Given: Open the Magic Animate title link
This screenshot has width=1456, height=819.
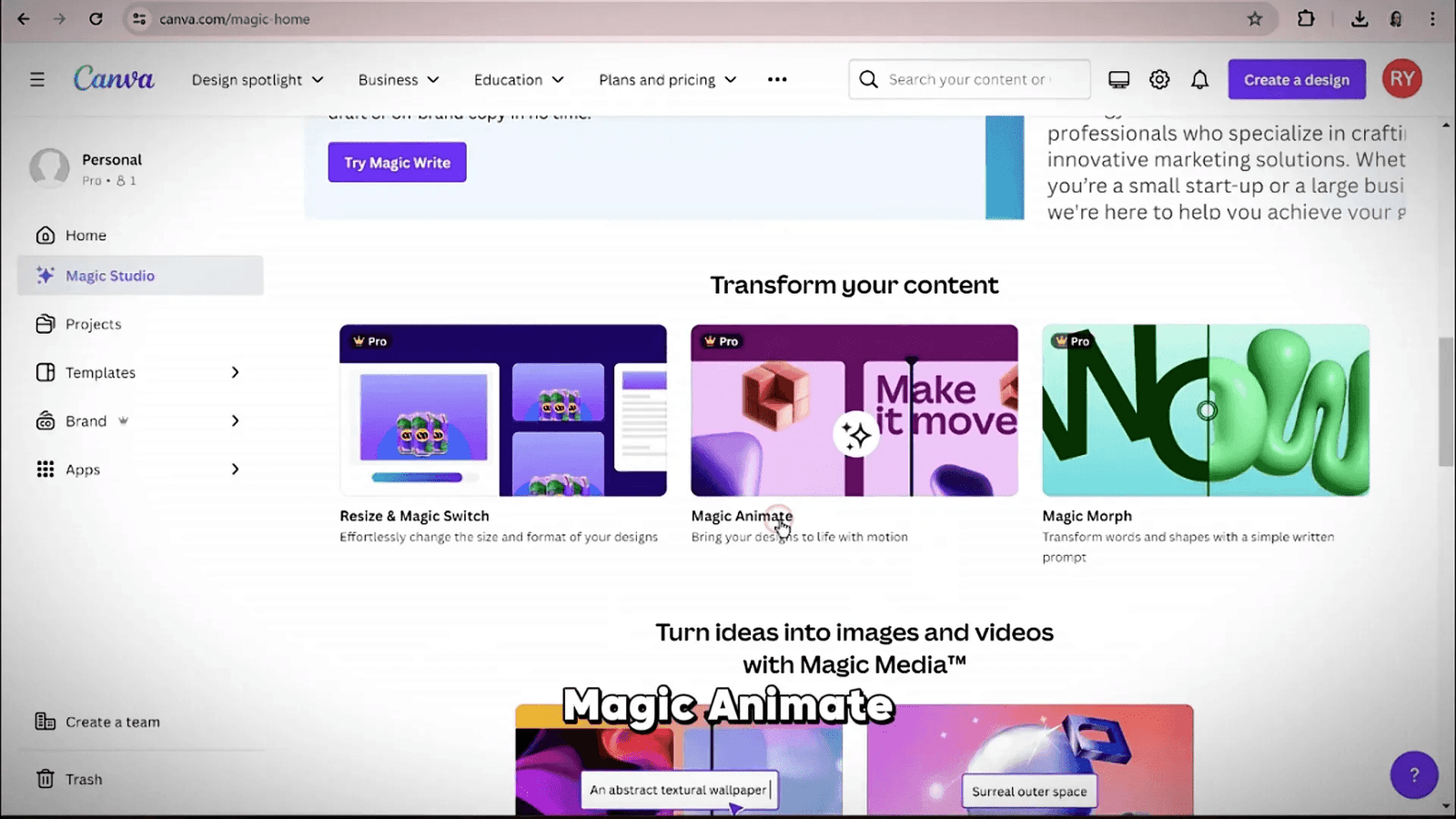Looking at the screenshot, I should coord(742,516).
